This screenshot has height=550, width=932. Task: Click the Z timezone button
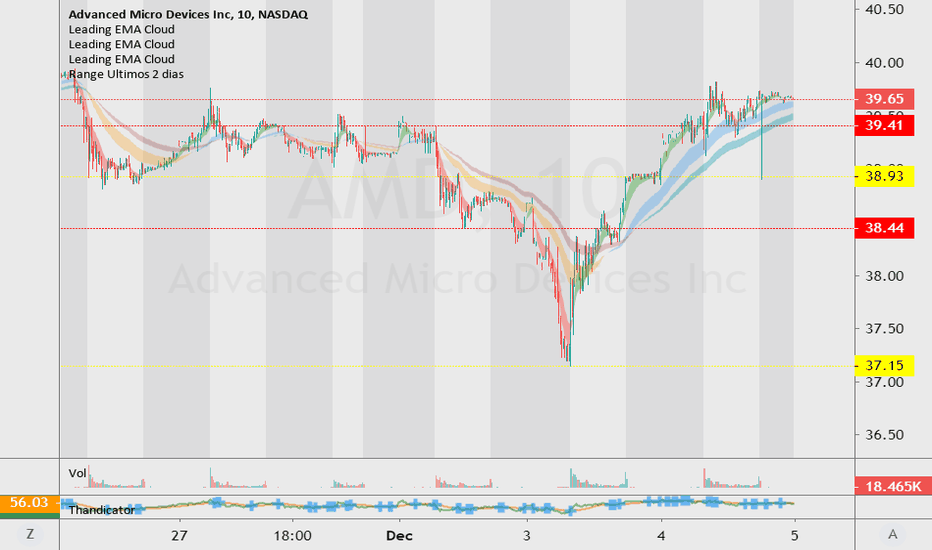(30, 535)
